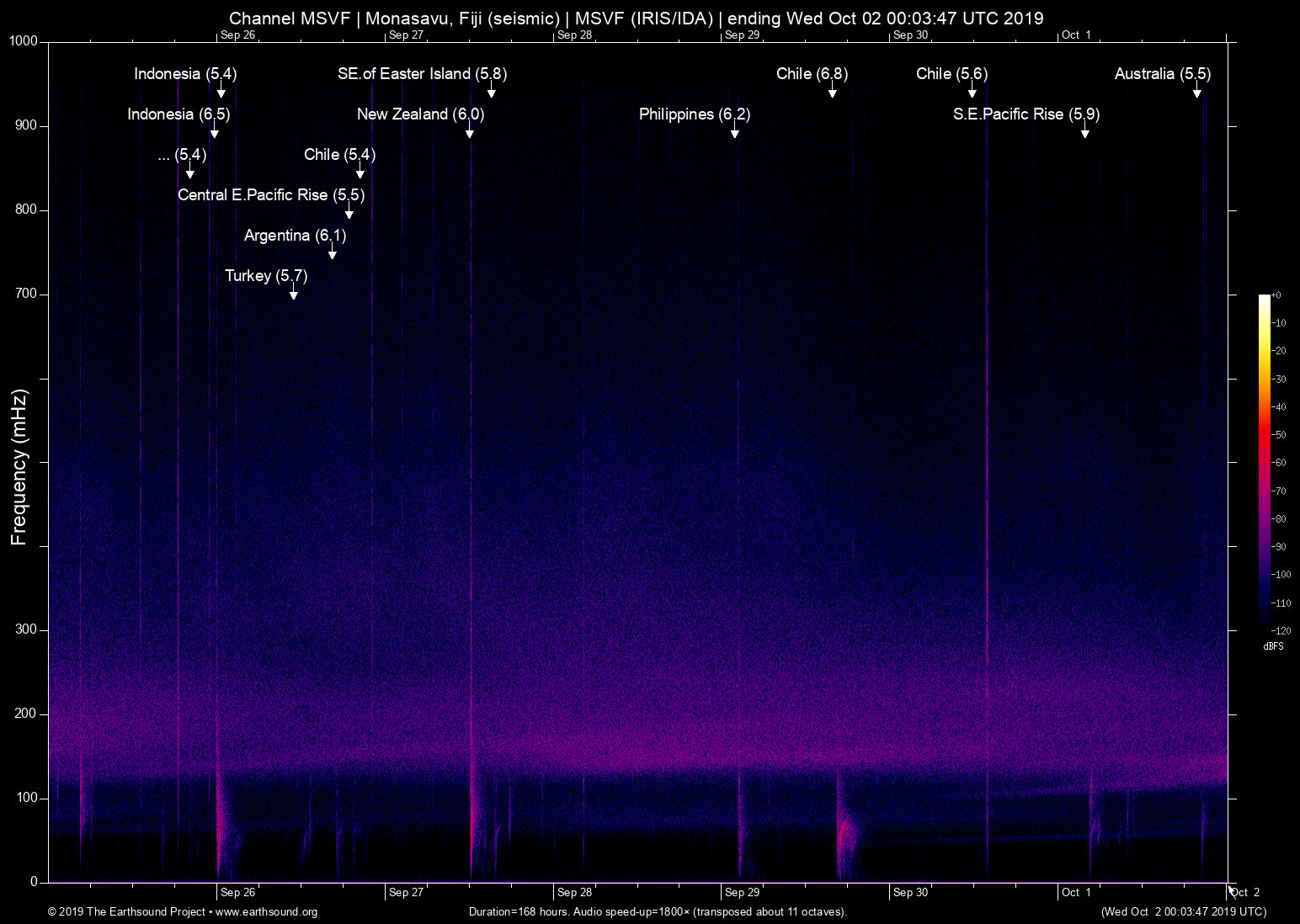Click the New Zealand (6.0) arrow marker
The width and height of the screenshot is (1300, 924).
pyautogui.click(x=469, y=132)
